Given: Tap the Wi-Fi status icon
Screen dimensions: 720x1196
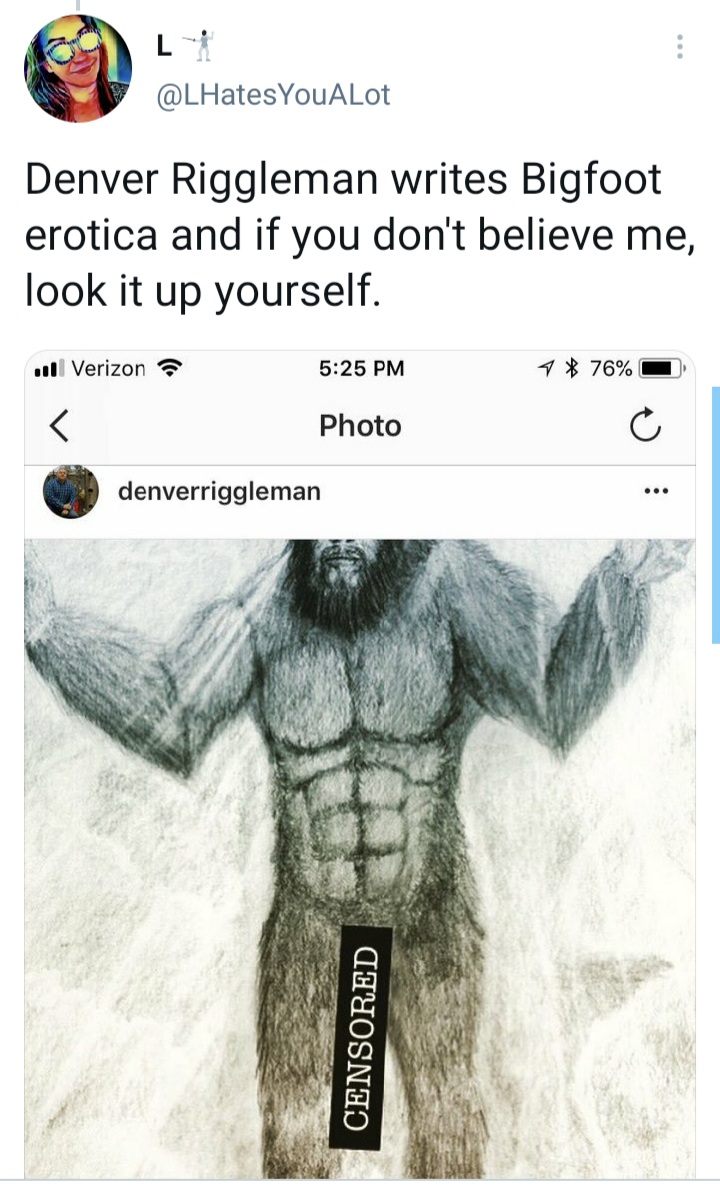Looking at the screenshot, I should click(169, 368).
